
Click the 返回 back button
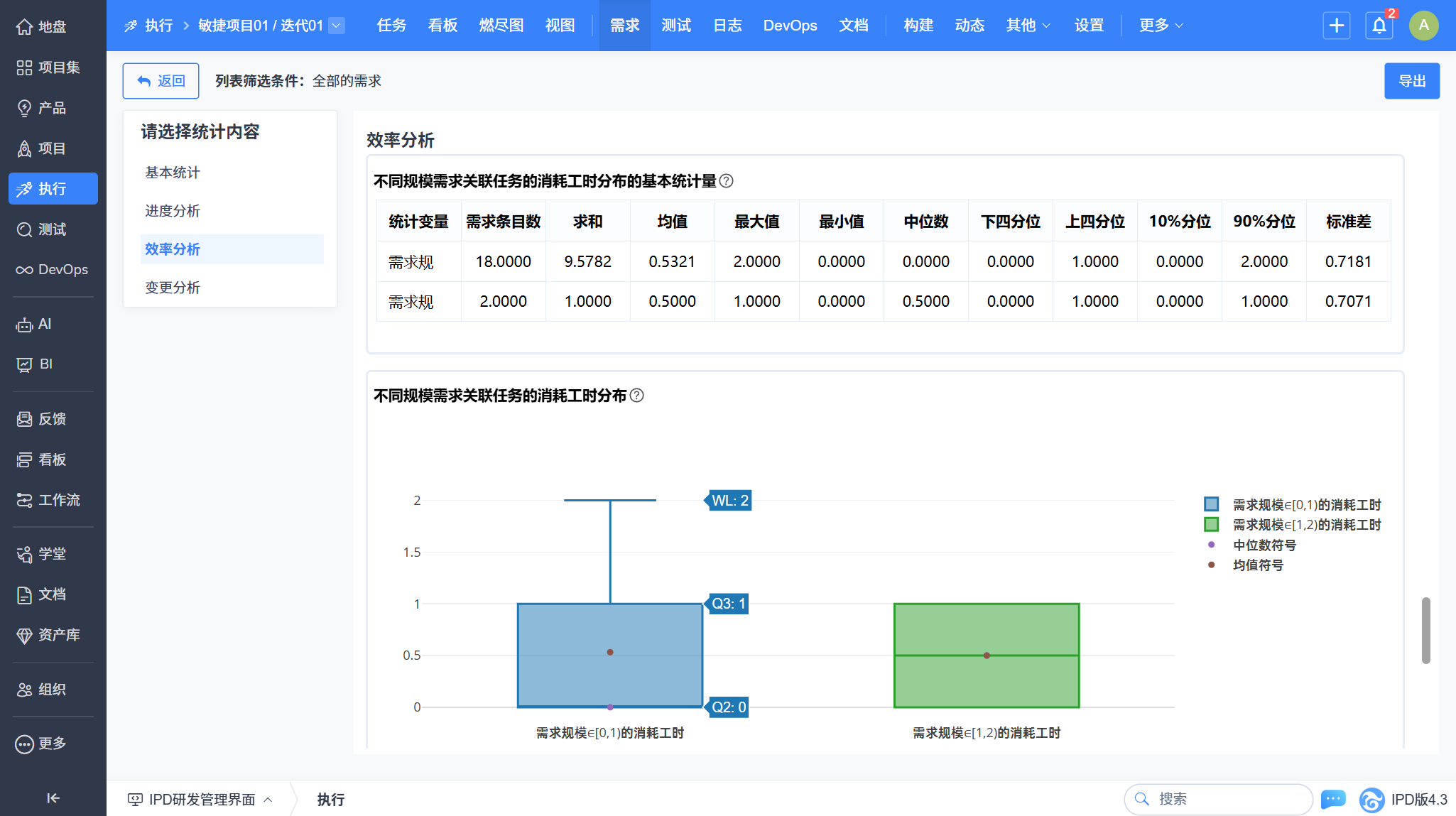point(161,81)
